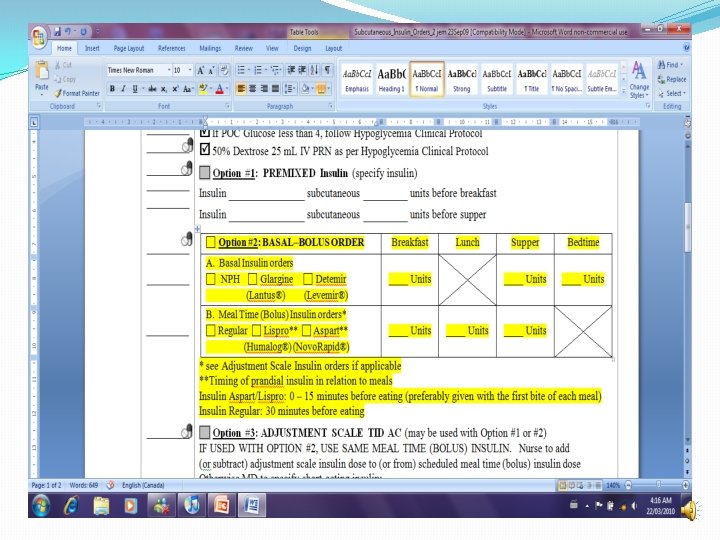720x540 pixels.
Task: Switch to the Page Layout tab
Action: coord(129,48)
